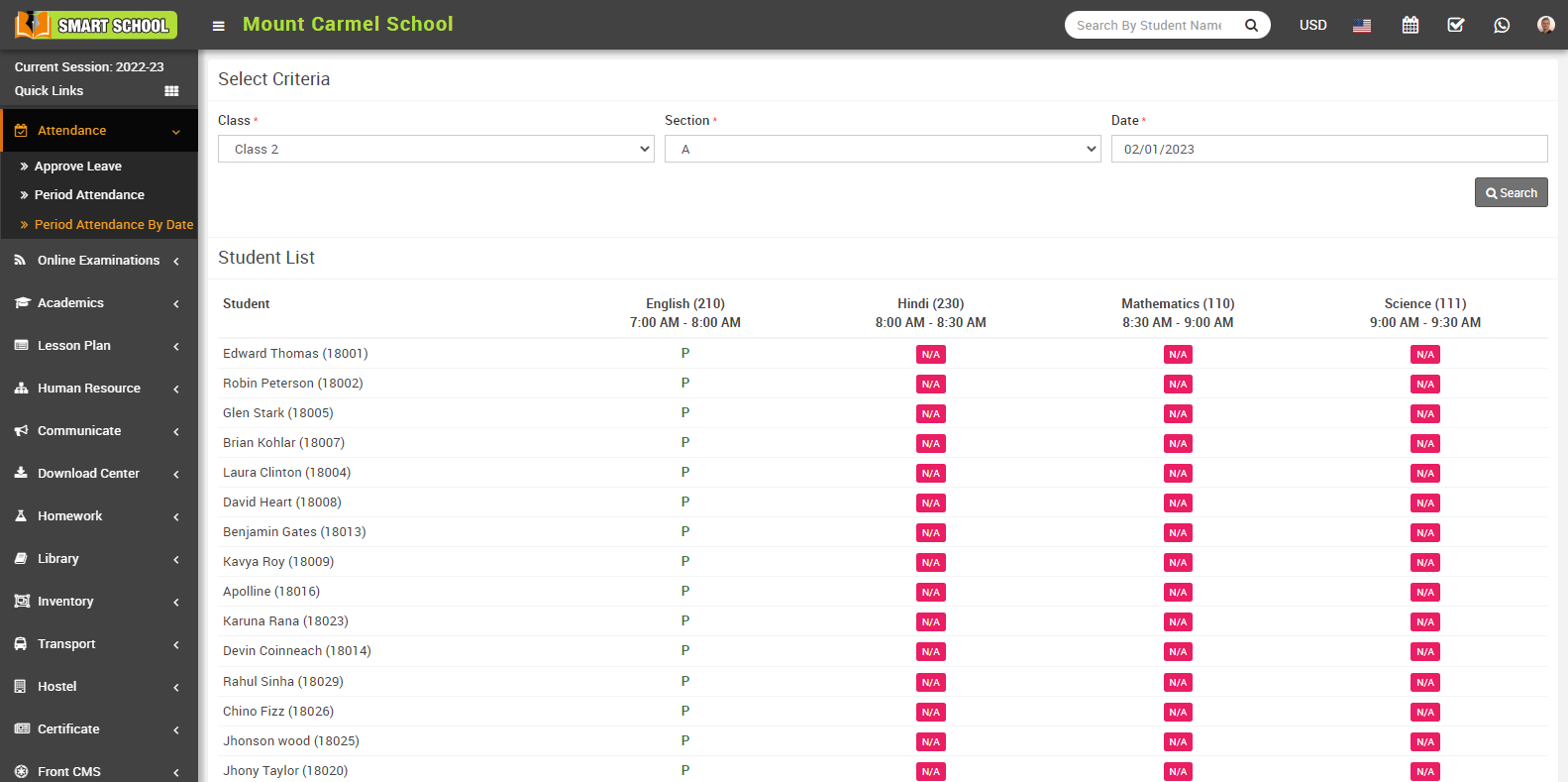1568x782 pixels.
Task: Click the Date input field
Action: pos(1328,149)
